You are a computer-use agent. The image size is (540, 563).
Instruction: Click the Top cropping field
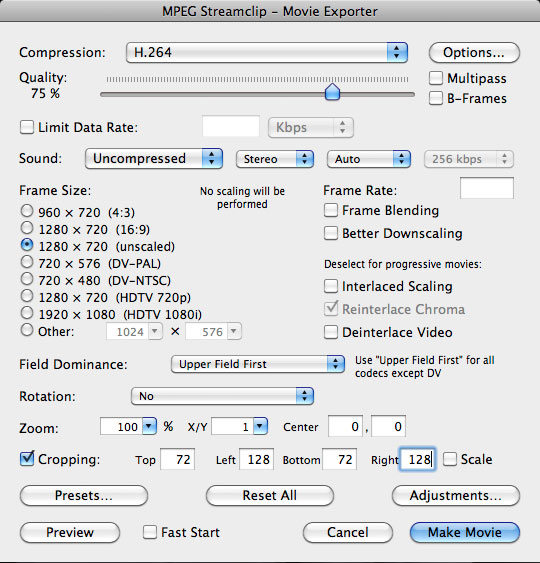point(178,459)
